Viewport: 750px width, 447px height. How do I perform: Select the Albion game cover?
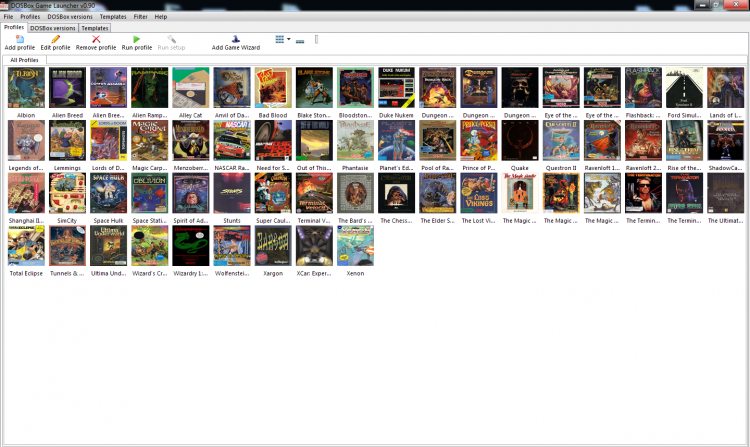tap(26, 87)
